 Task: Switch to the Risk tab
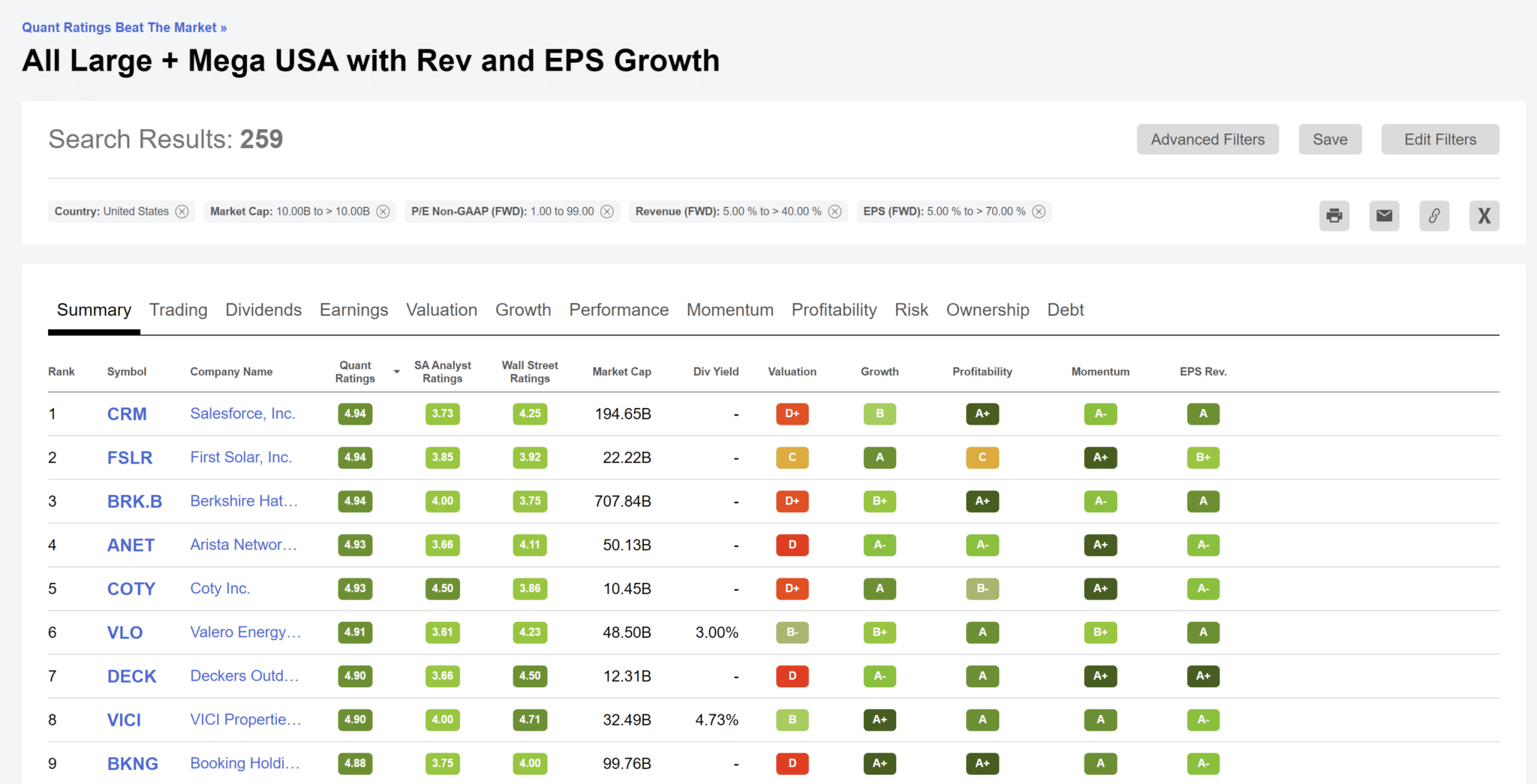pyautogui.click(x=911, y=310)
